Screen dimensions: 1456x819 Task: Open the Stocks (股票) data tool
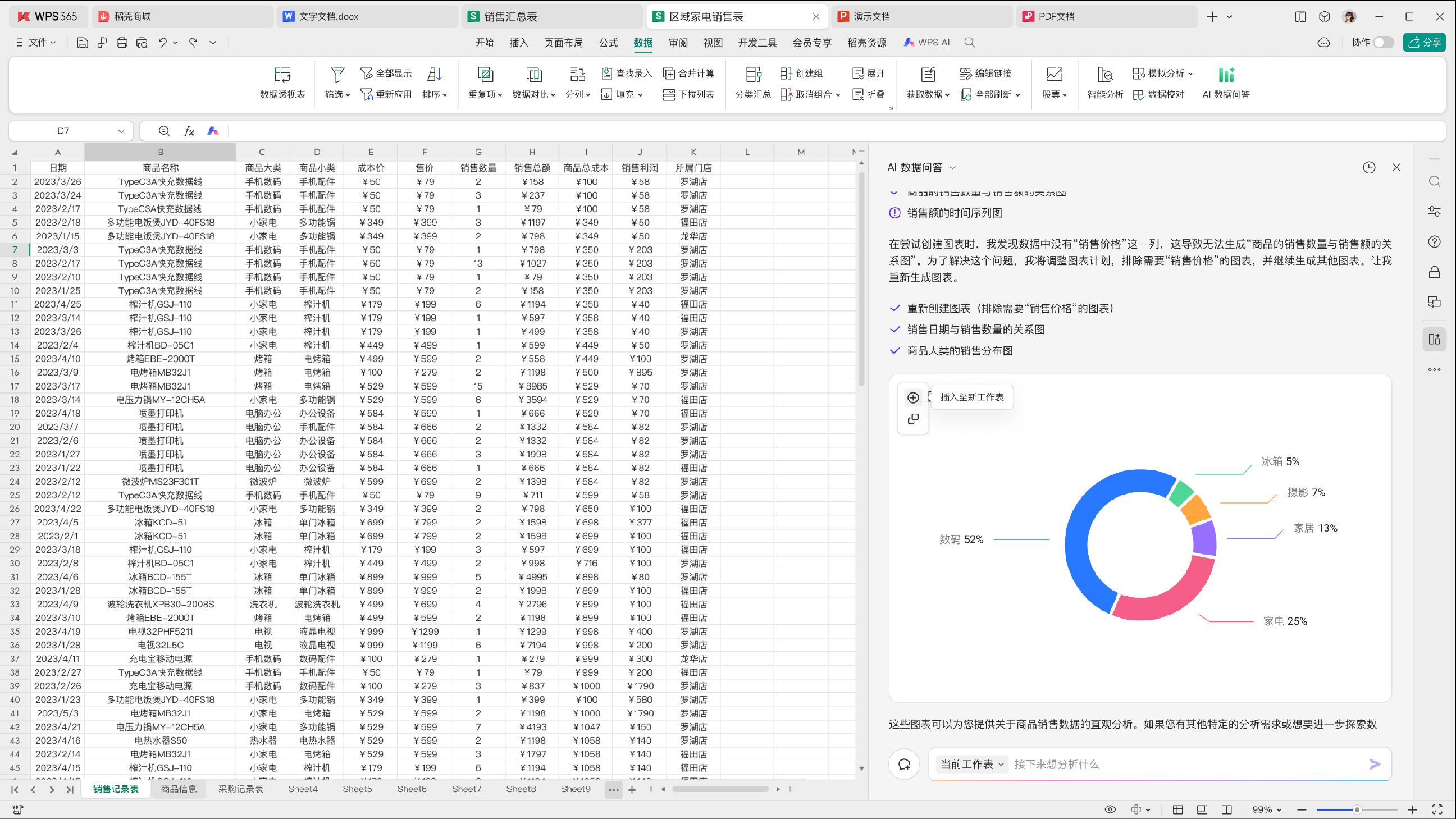pyautogui.click(x=1054, y=83)
